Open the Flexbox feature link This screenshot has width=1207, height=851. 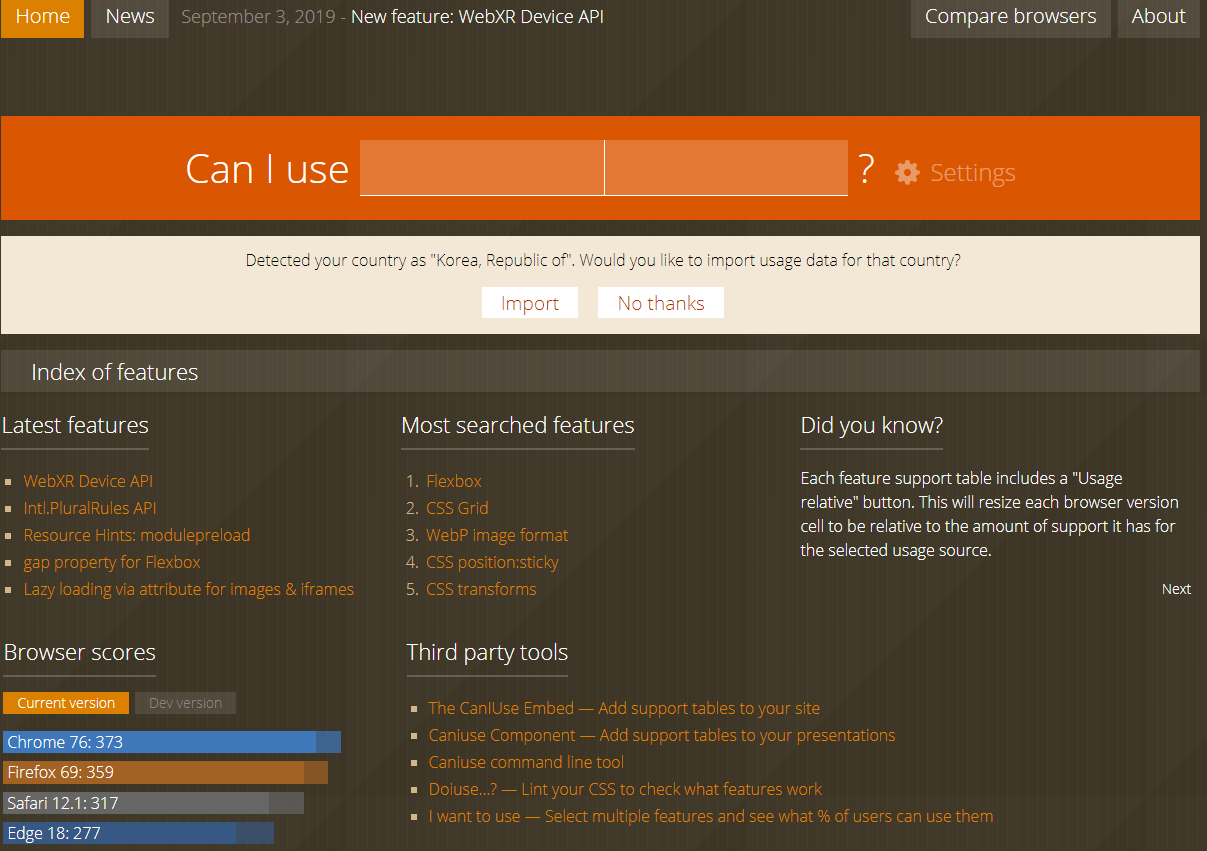(454, 481)
